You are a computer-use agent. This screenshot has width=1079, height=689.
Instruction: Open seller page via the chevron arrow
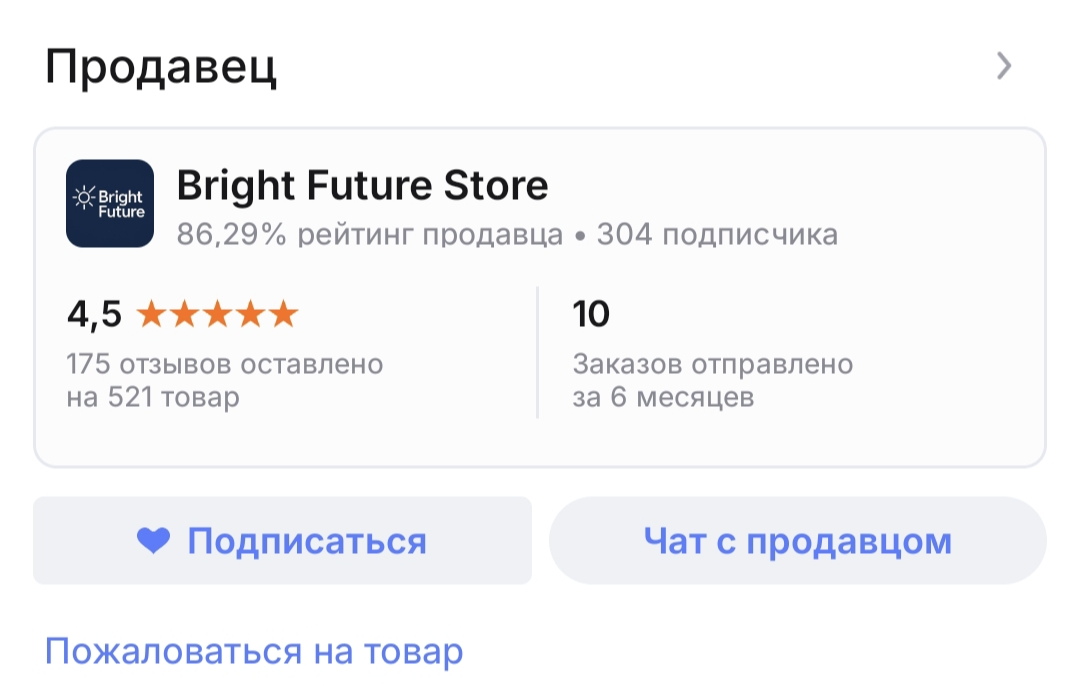[x=1004, y=67]
